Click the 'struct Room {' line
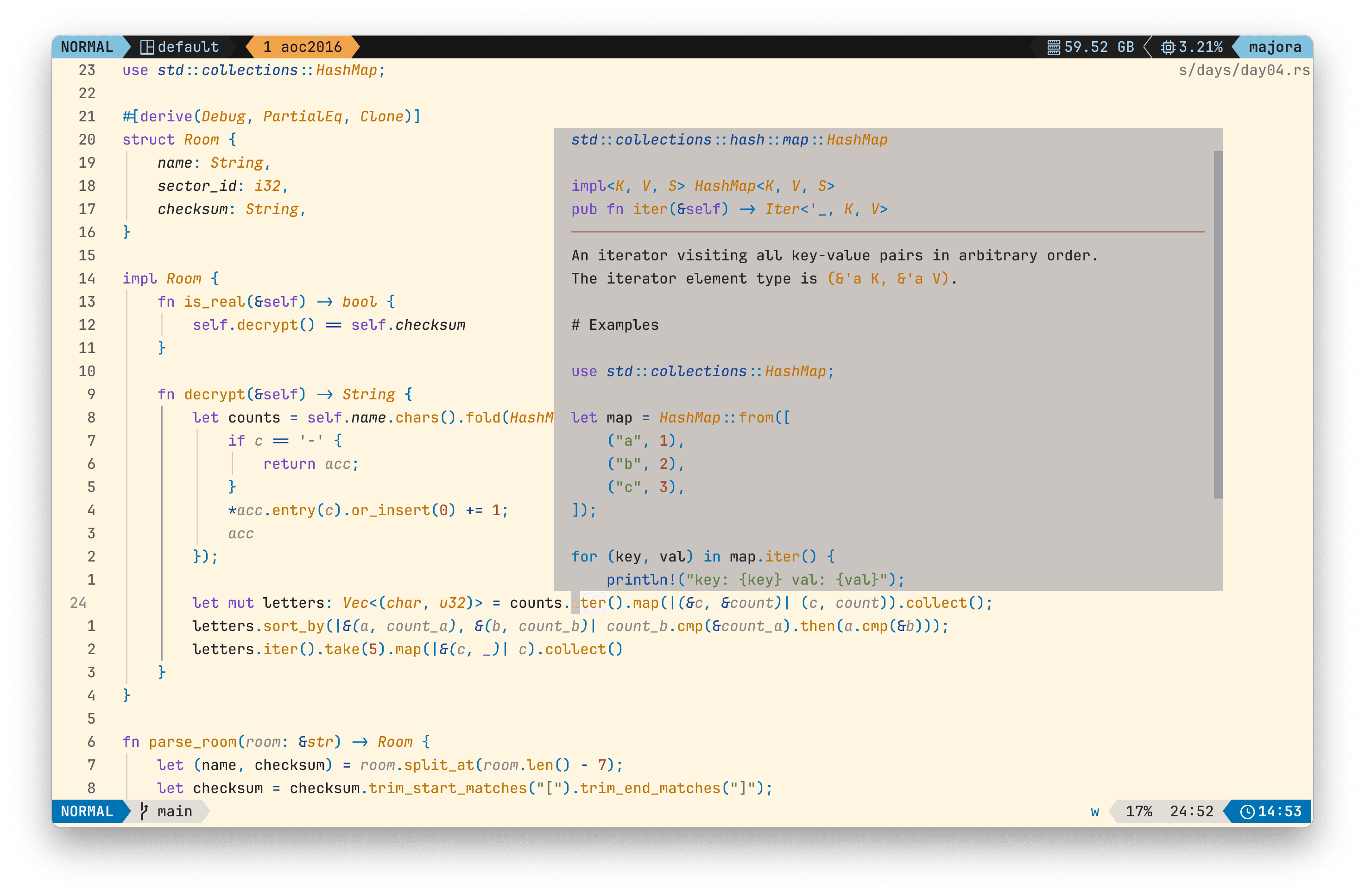 (179, 139)
